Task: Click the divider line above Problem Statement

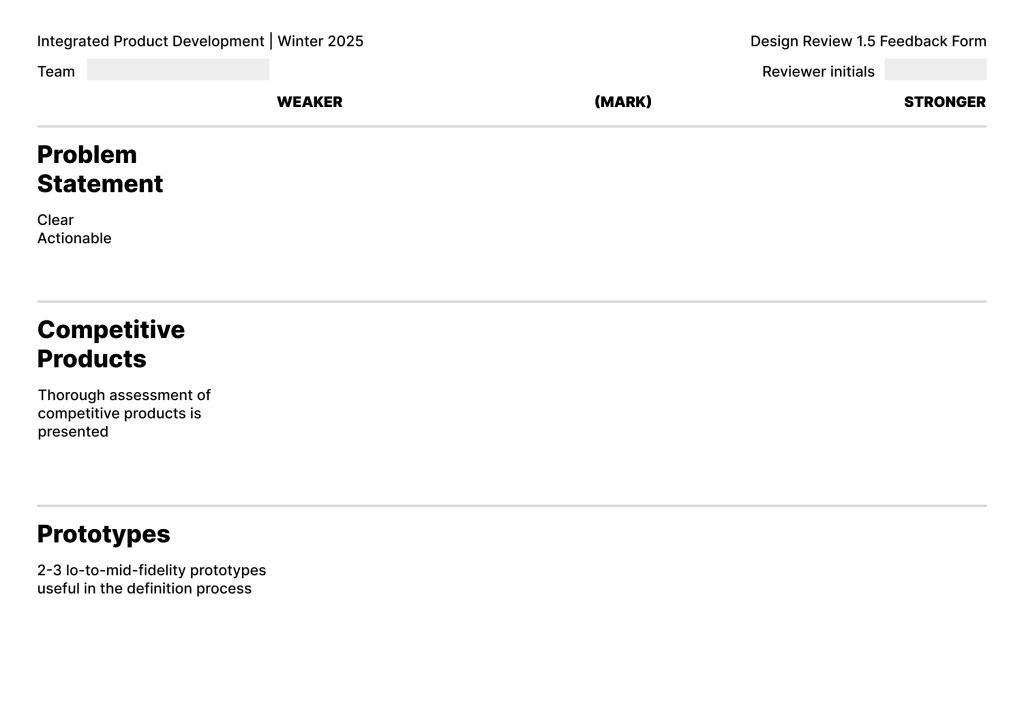Action: [x=512, y=127]
